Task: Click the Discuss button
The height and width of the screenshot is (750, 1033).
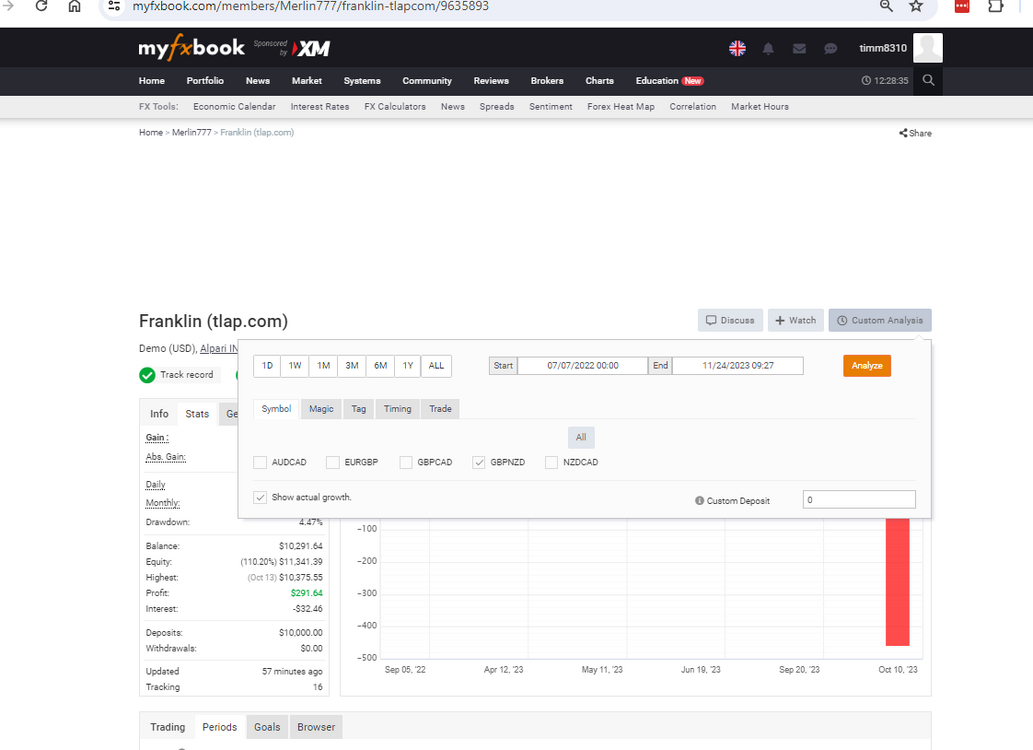Action: pyautogui.click(x=730, y=320)
